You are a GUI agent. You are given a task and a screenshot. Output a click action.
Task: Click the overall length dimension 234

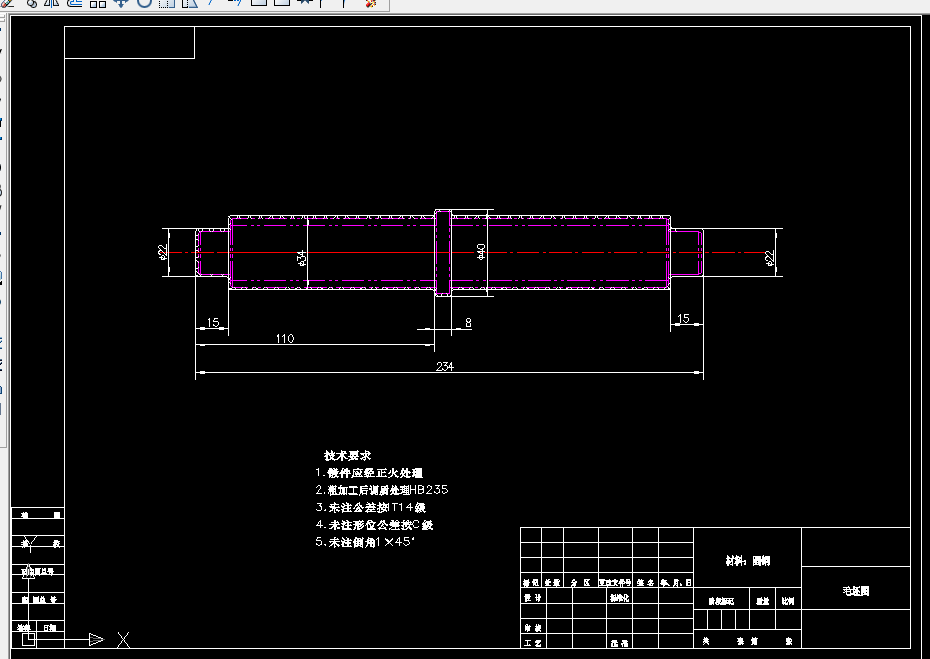445,366
